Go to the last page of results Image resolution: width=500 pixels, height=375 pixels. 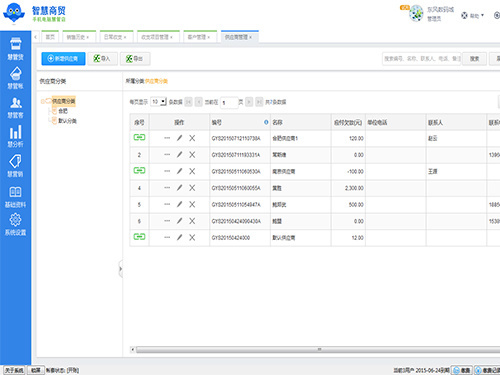point(259,102)
